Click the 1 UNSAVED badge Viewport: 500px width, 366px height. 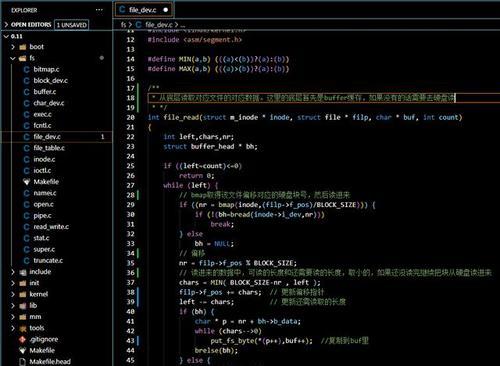(x=71, y=25)
